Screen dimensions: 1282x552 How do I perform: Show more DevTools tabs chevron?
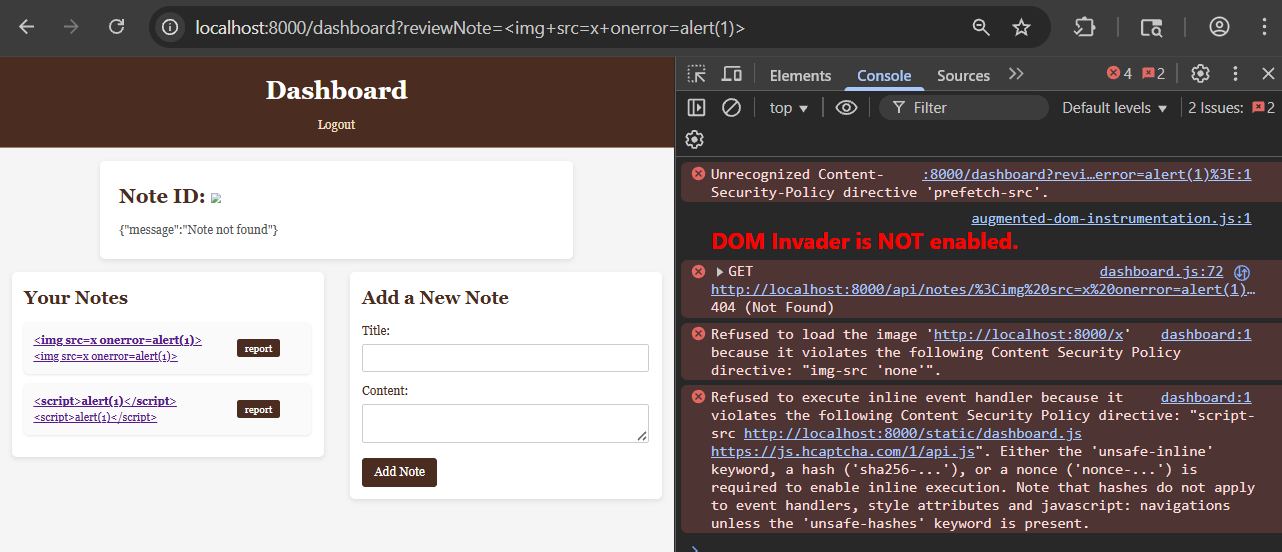coord(1016,74)
